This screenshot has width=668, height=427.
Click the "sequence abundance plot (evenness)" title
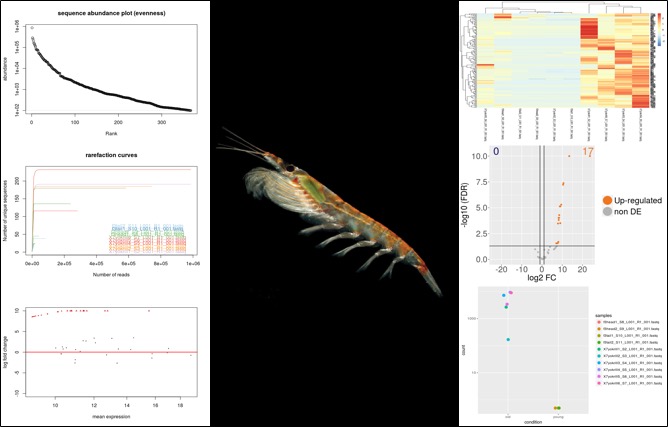click(112, 13)
